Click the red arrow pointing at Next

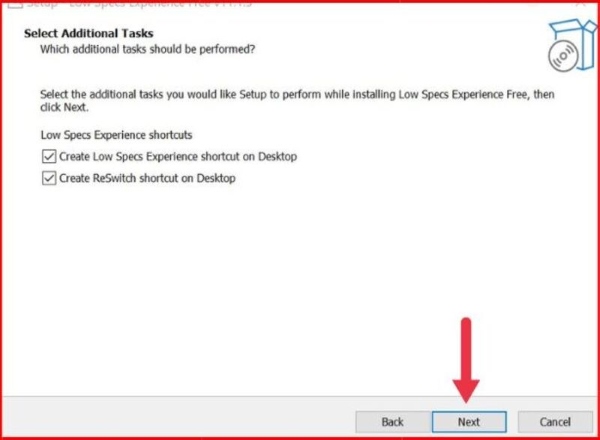tap(466, 360)
